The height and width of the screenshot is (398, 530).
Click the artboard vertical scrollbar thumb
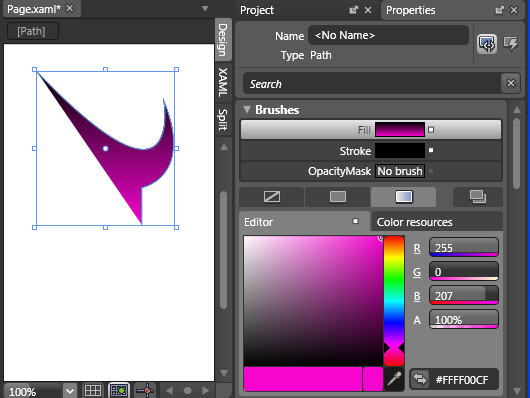click(223, 250)
